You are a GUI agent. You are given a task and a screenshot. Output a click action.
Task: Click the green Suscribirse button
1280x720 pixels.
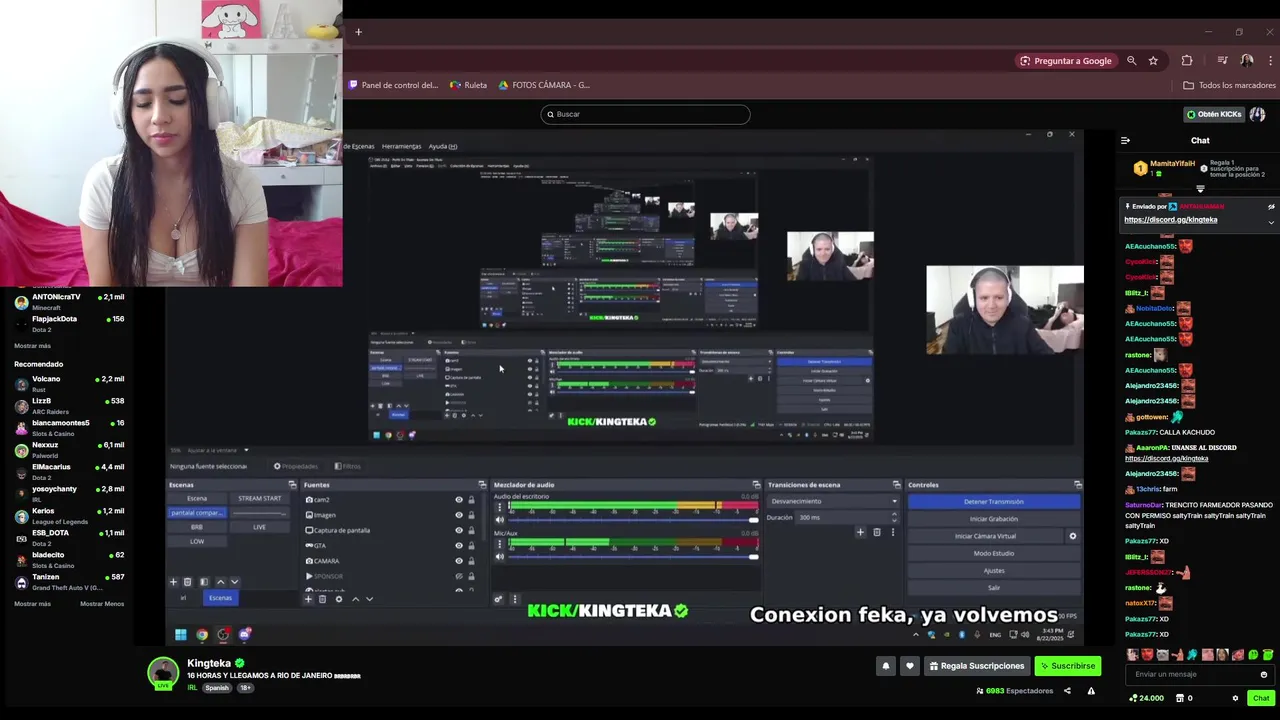[x=1067, y=666]
